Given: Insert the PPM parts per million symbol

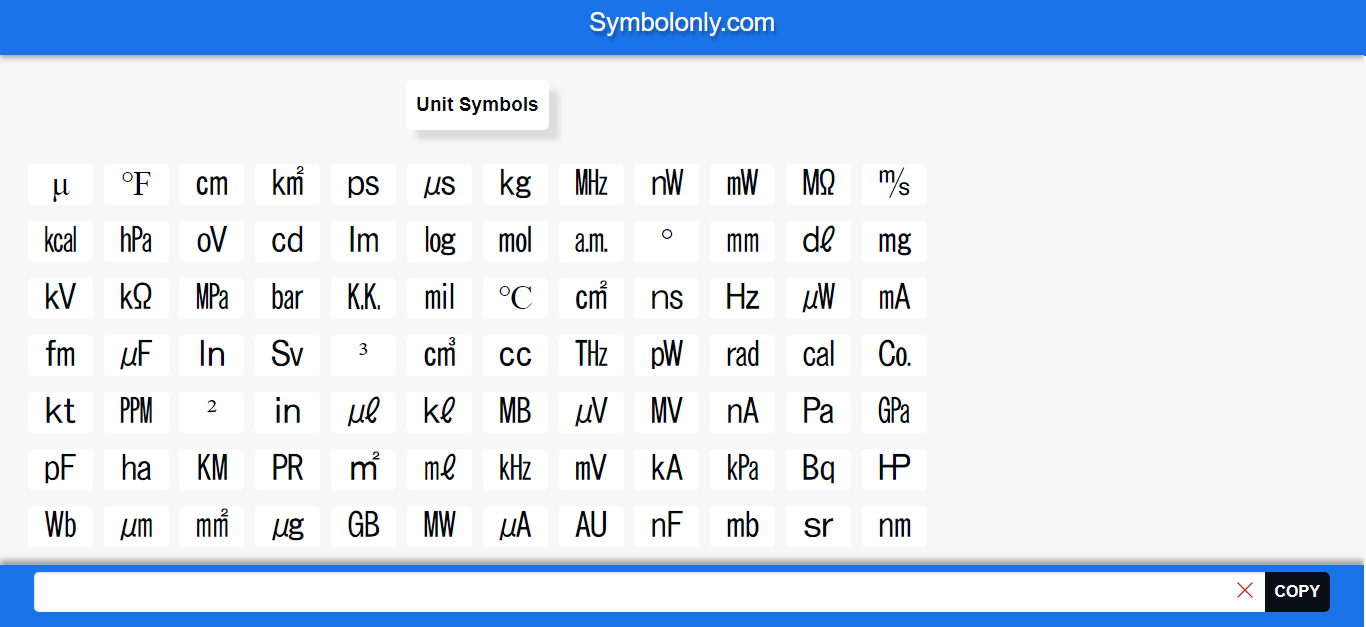Looking at the screenshot, I should [x=136, y=412].
